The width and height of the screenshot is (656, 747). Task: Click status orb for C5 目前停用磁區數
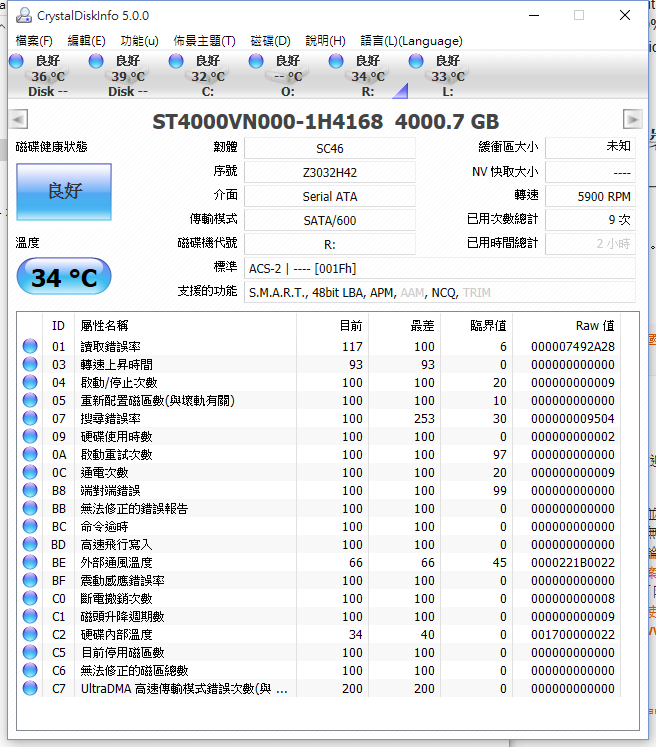tap(30, 653)
